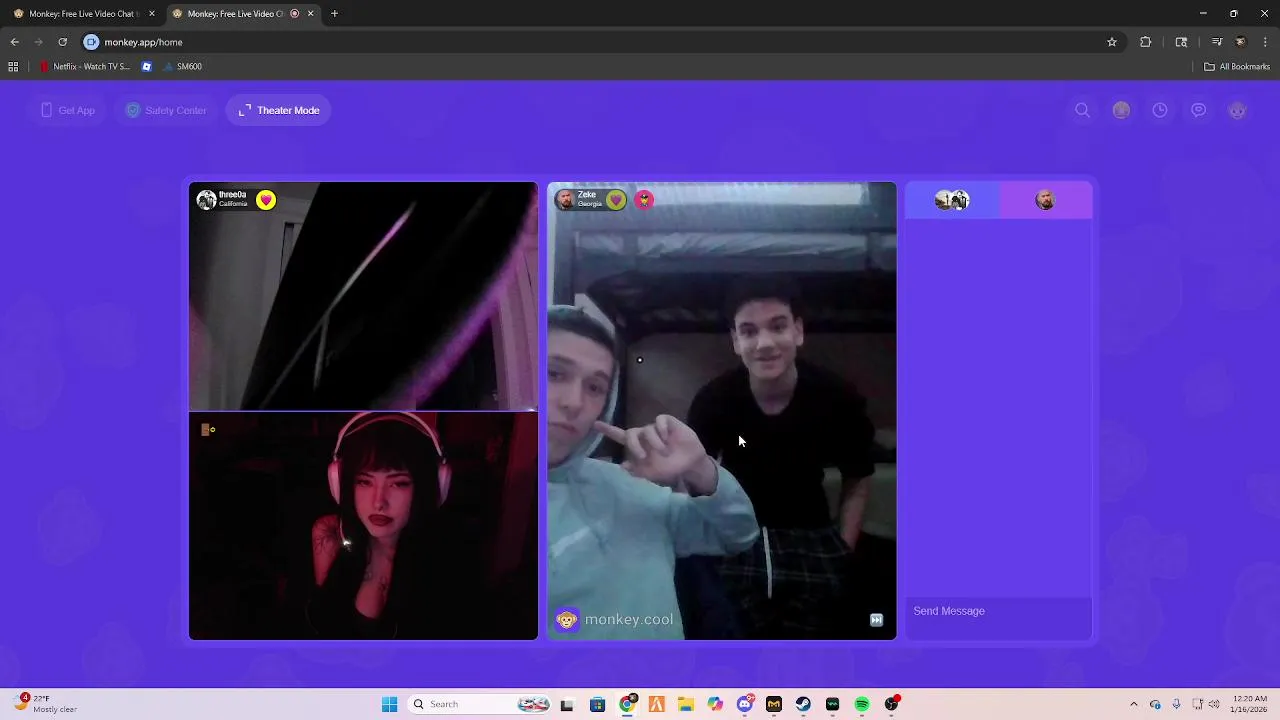Screen dimensions: 1280x720
Task: Open Chrome from the taskbar
Action: click(627, 704)
